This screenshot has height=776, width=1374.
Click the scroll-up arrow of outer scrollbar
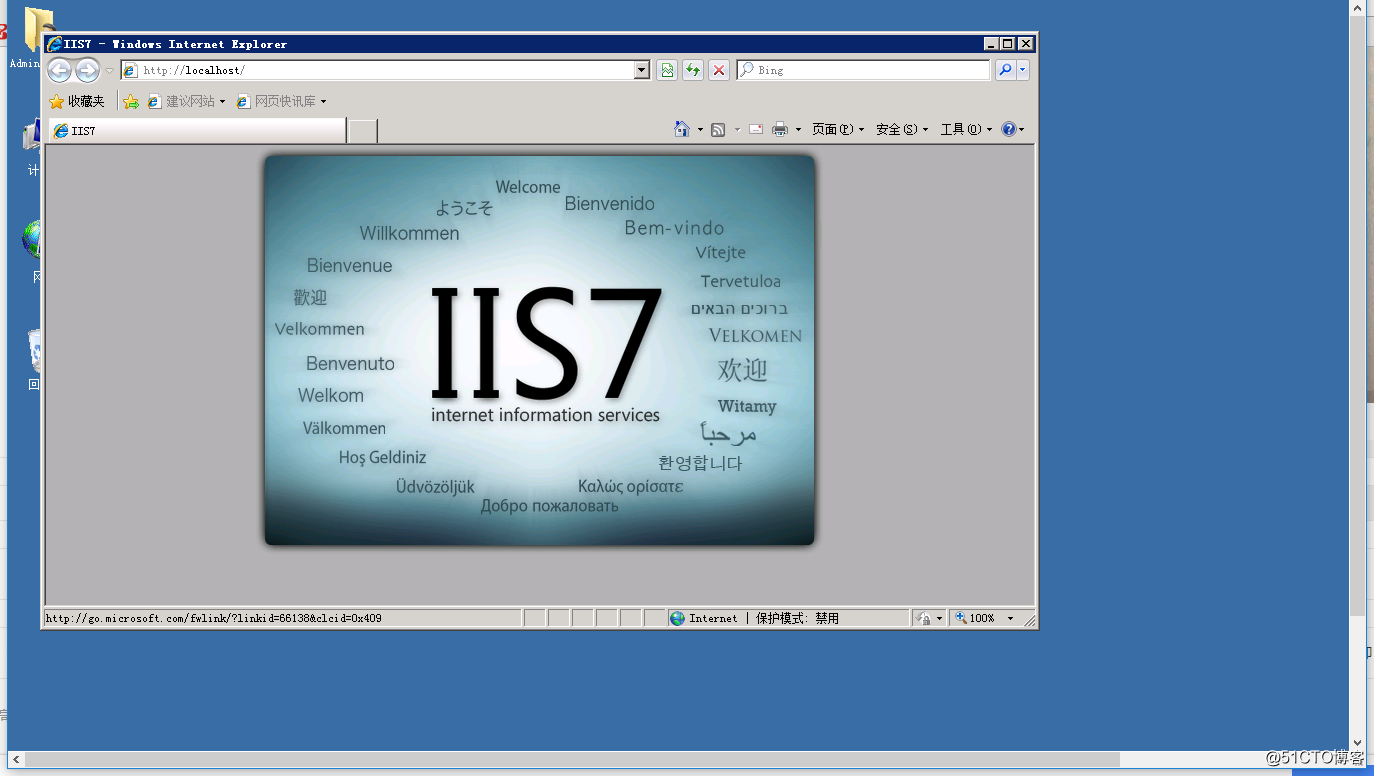[x=1358, y=8]
